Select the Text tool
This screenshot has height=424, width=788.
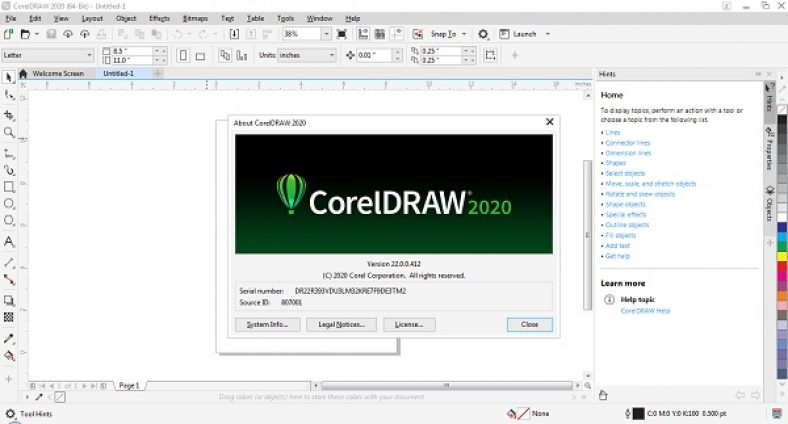9,242
